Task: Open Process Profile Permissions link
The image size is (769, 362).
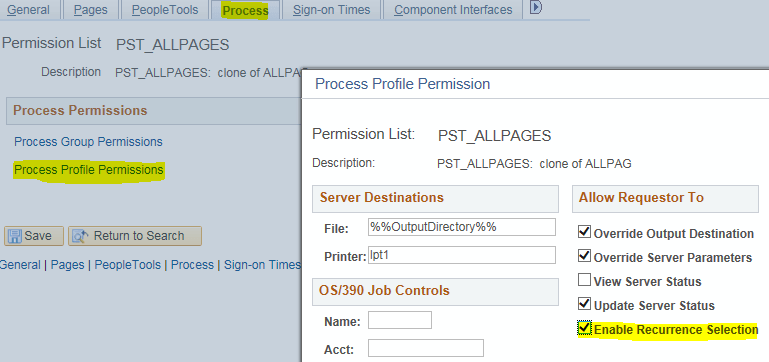Action: (89, 170)
